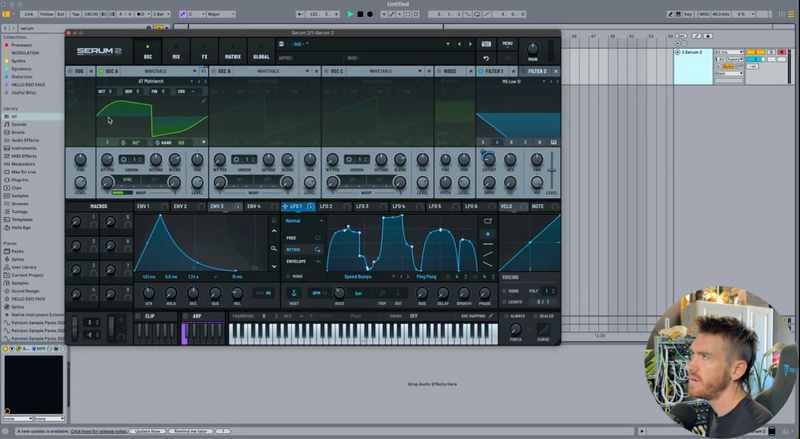Viewport: 800px width, 439px height.
Task: Click the Sounds category icon in browser
Action: 7,124
